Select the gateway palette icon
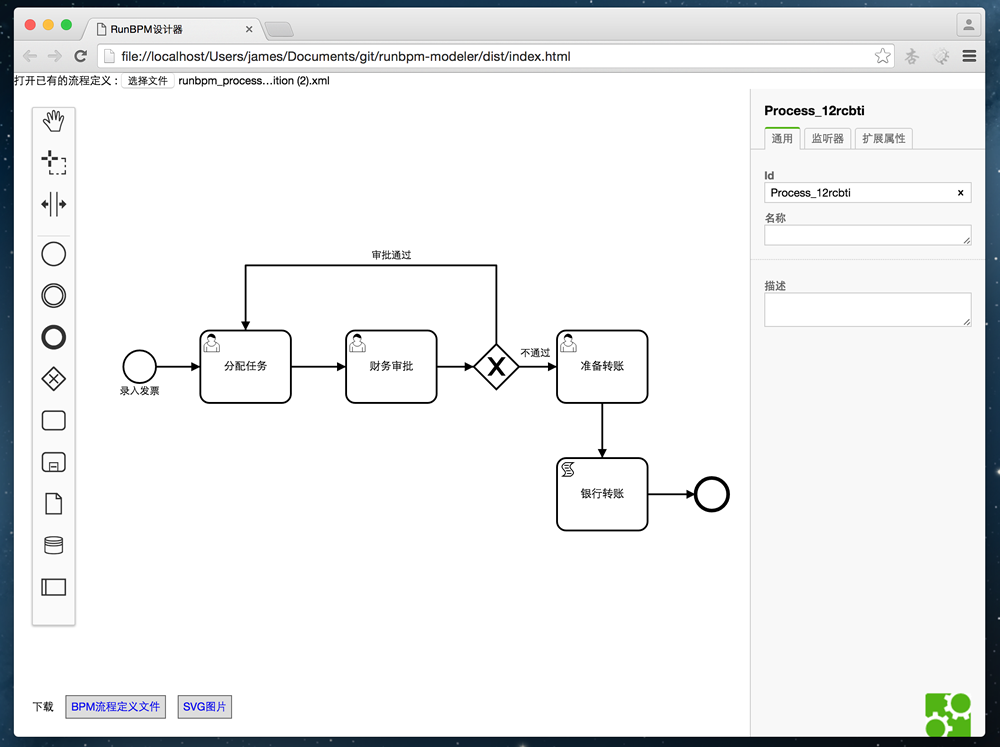The width and height of the screenshot is (1000, 747). pyautogui.click(x=54, y=379)
